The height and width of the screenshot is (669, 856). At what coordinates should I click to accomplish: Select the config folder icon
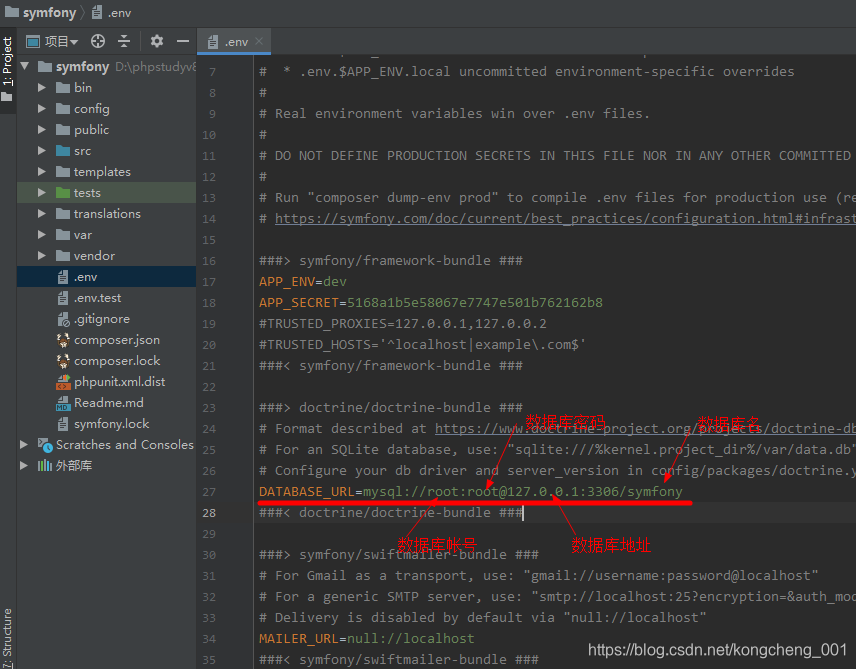(x=63, y=109)
